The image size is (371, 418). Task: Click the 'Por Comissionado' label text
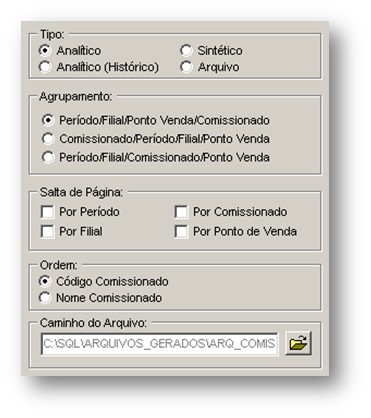point(240,212)
